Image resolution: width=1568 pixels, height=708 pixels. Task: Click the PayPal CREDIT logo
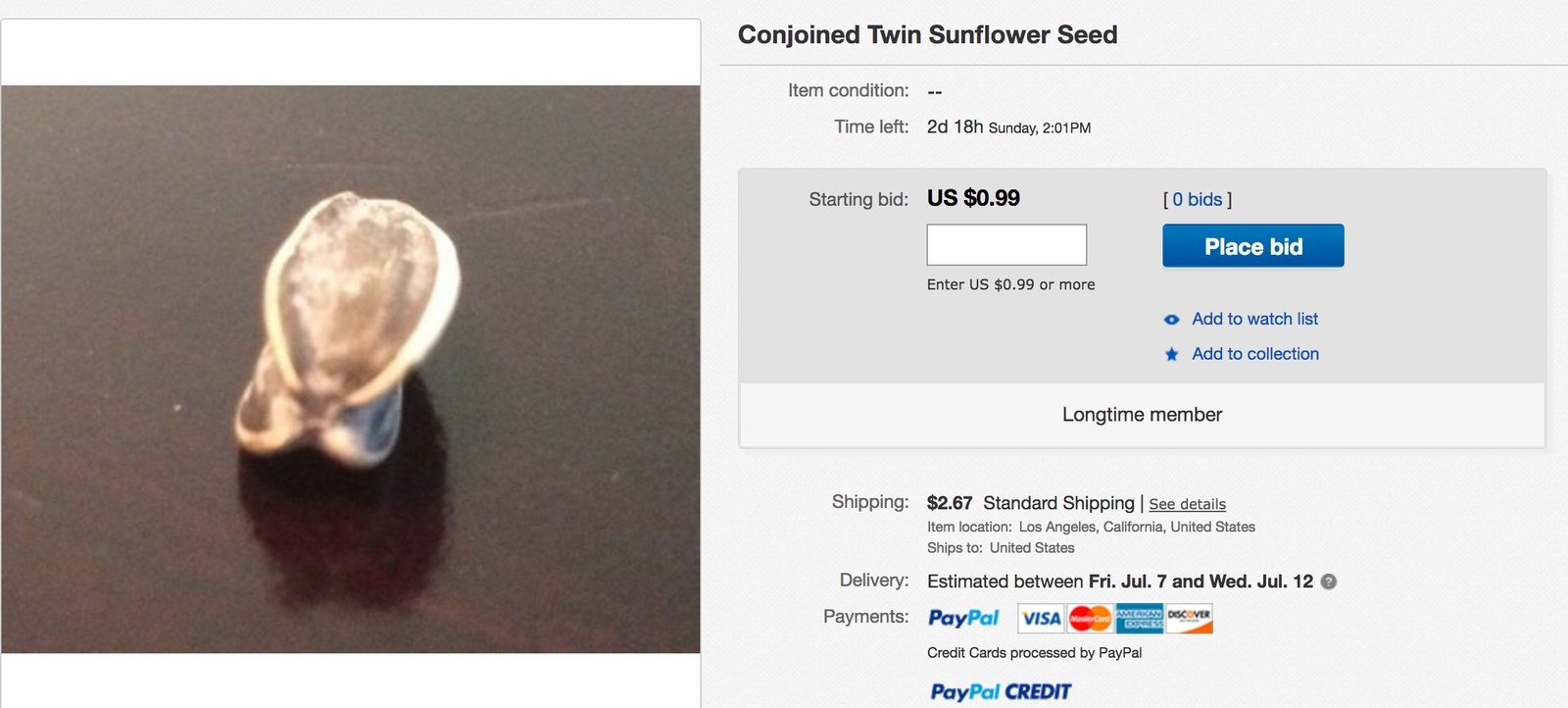[1001, 691]
